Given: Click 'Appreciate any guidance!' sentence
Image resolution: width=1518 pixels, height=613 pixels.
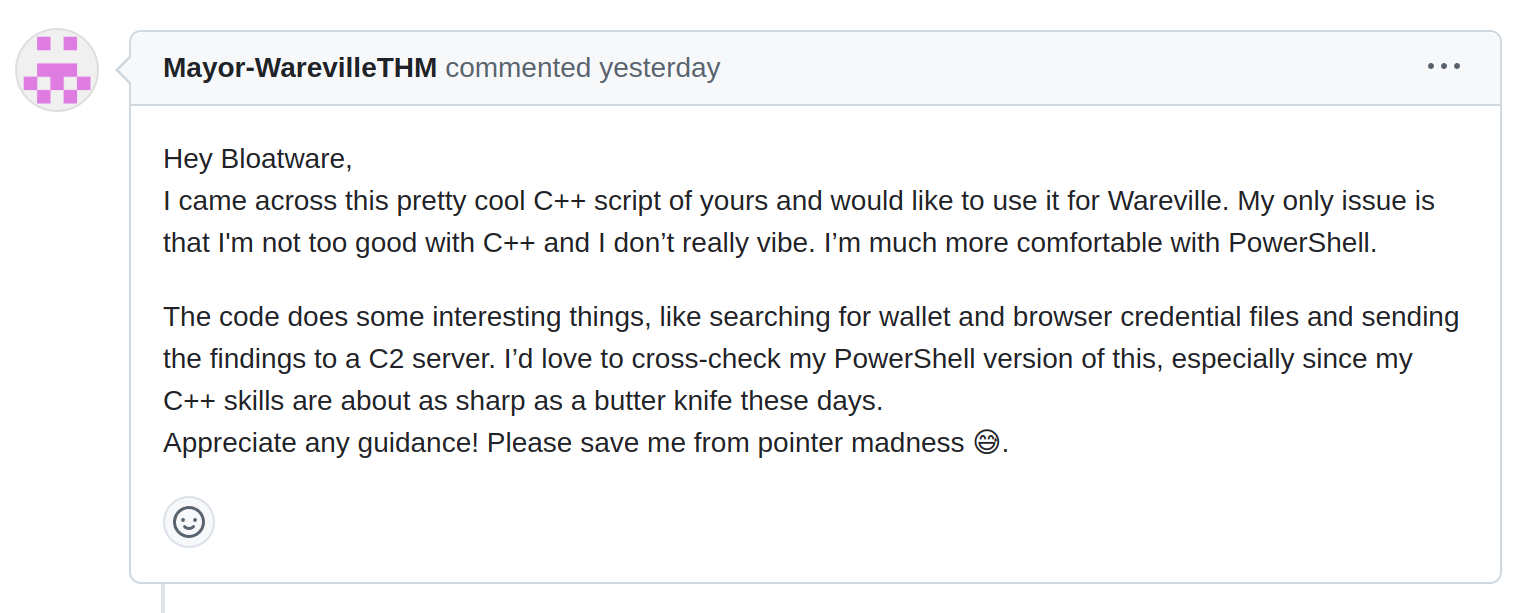Looking at the screenshot, I should pos(321,443).
